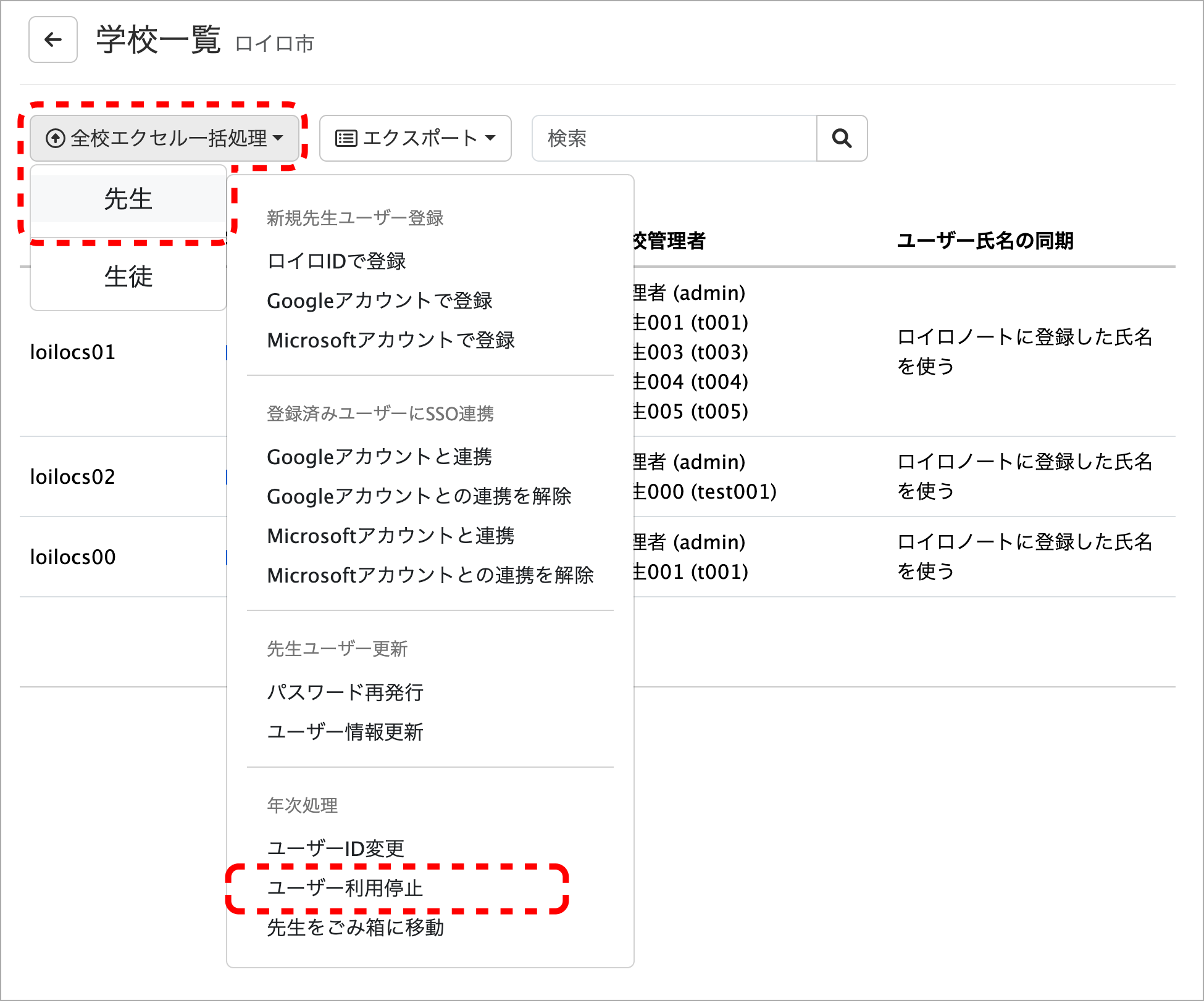Image resolution: width=1204 pixels, height=1001 pixels.
Task: Click in the 検索 search field
Action: pos(674,138)
